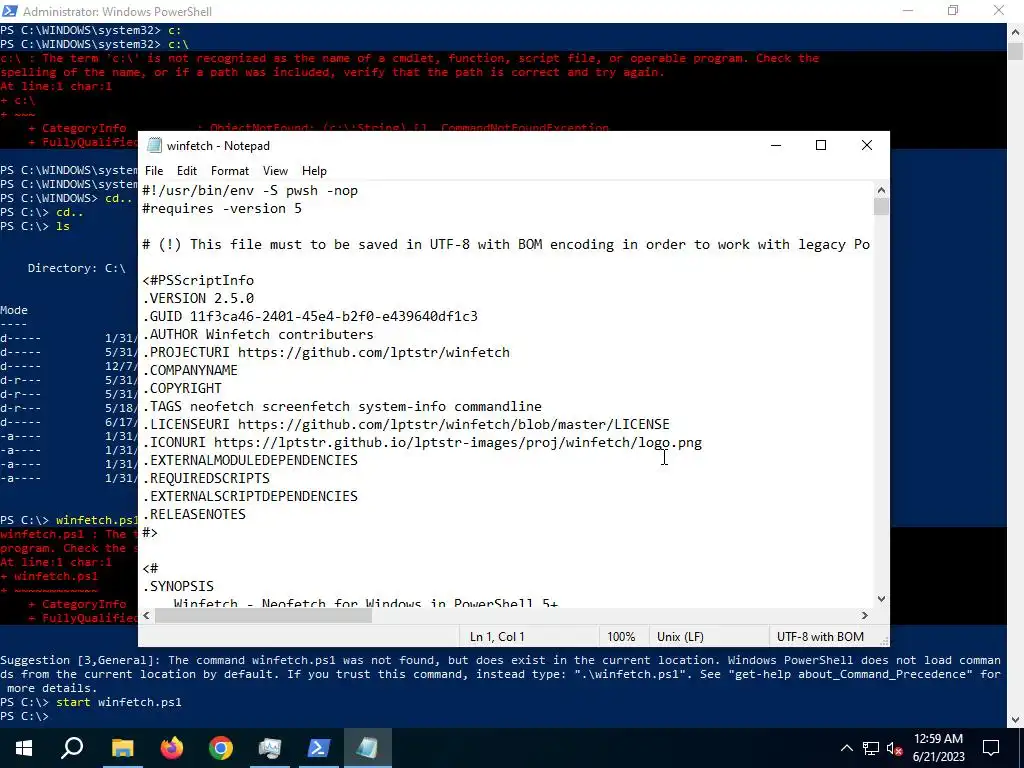Image resolution: width=1024 pixels, height=768 pixels.
Task: Click '.EXTERNALSCRIPTDEPENDENCIES' line
Action: (250, 496)
